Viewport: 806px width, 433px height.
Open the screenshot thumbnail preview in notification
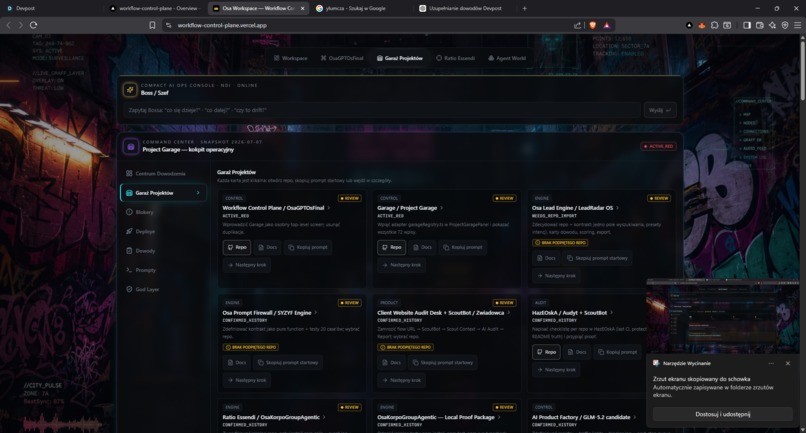pyautogui.click(x=723, y=316)
